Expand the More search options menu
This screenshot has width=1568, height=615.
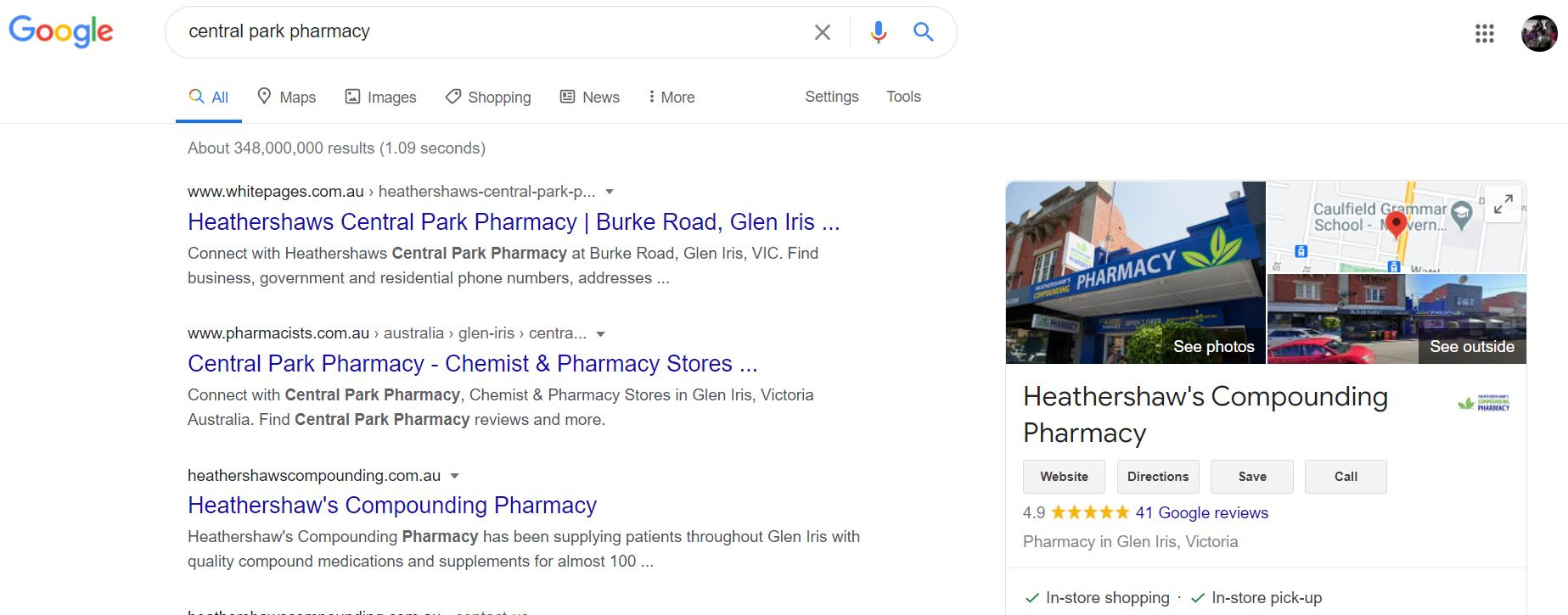(671, 97)
